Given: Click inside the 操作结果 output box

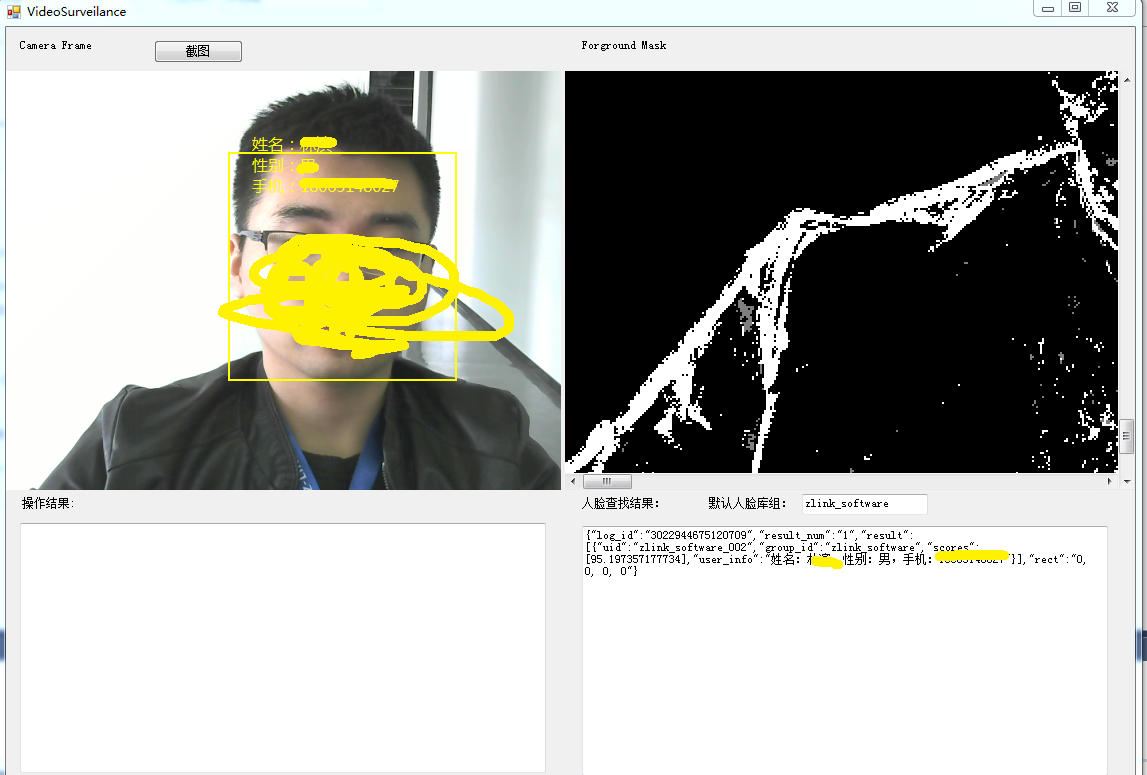Looking at the screenshot, I should point(283,648).
